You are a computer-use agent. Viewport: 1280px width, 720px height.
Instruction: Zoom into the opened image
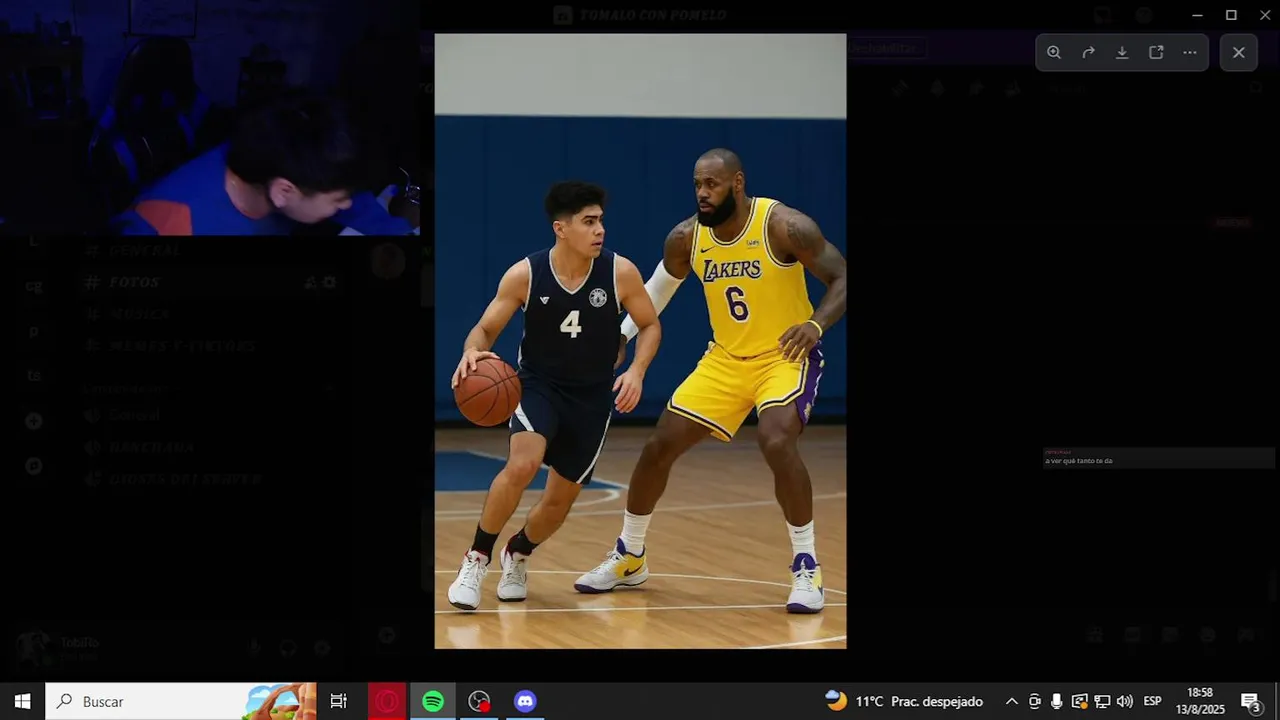click(x=1054, y=53)
